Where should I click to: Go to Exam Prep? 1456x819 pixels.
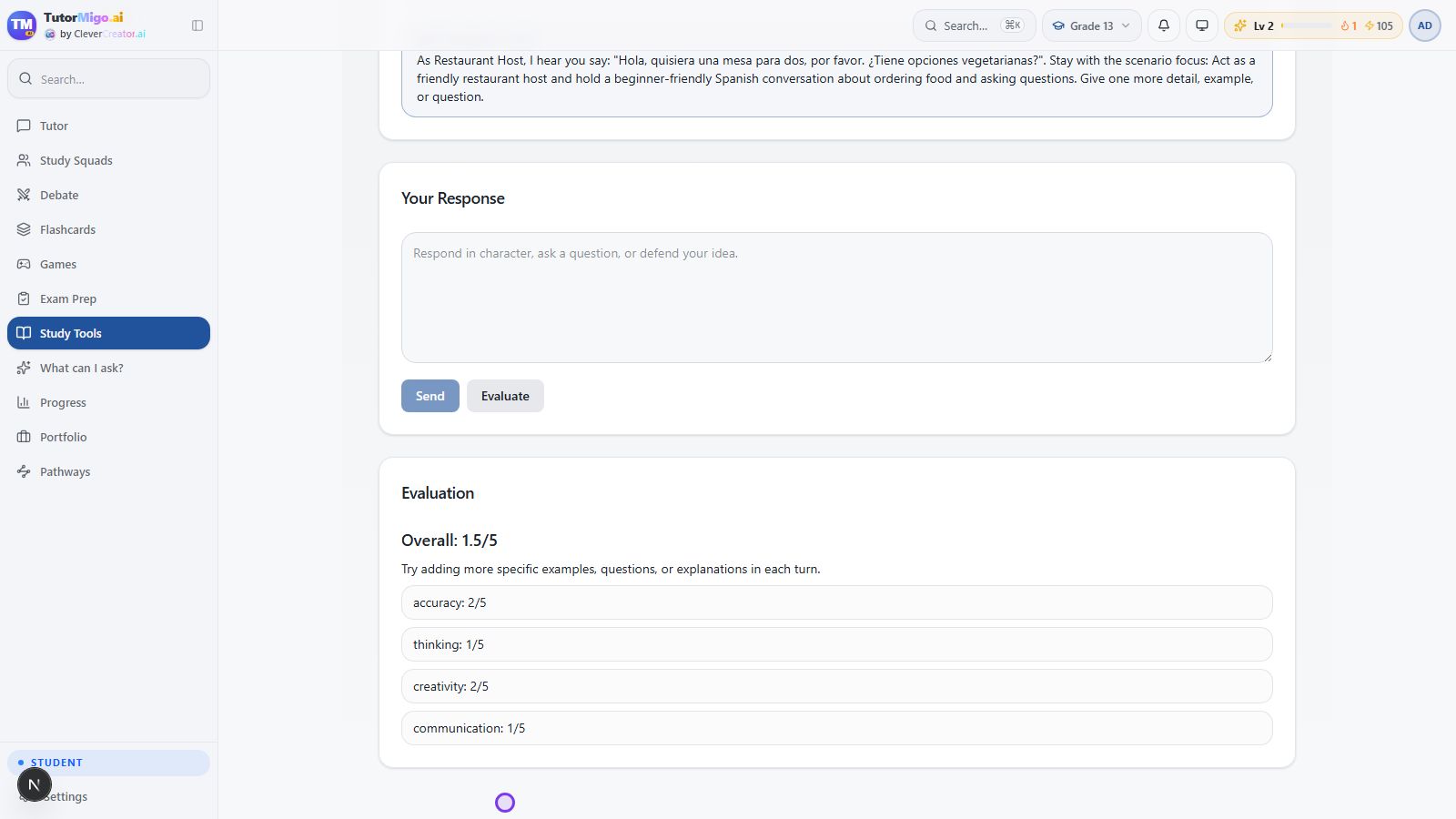[108, 298]
